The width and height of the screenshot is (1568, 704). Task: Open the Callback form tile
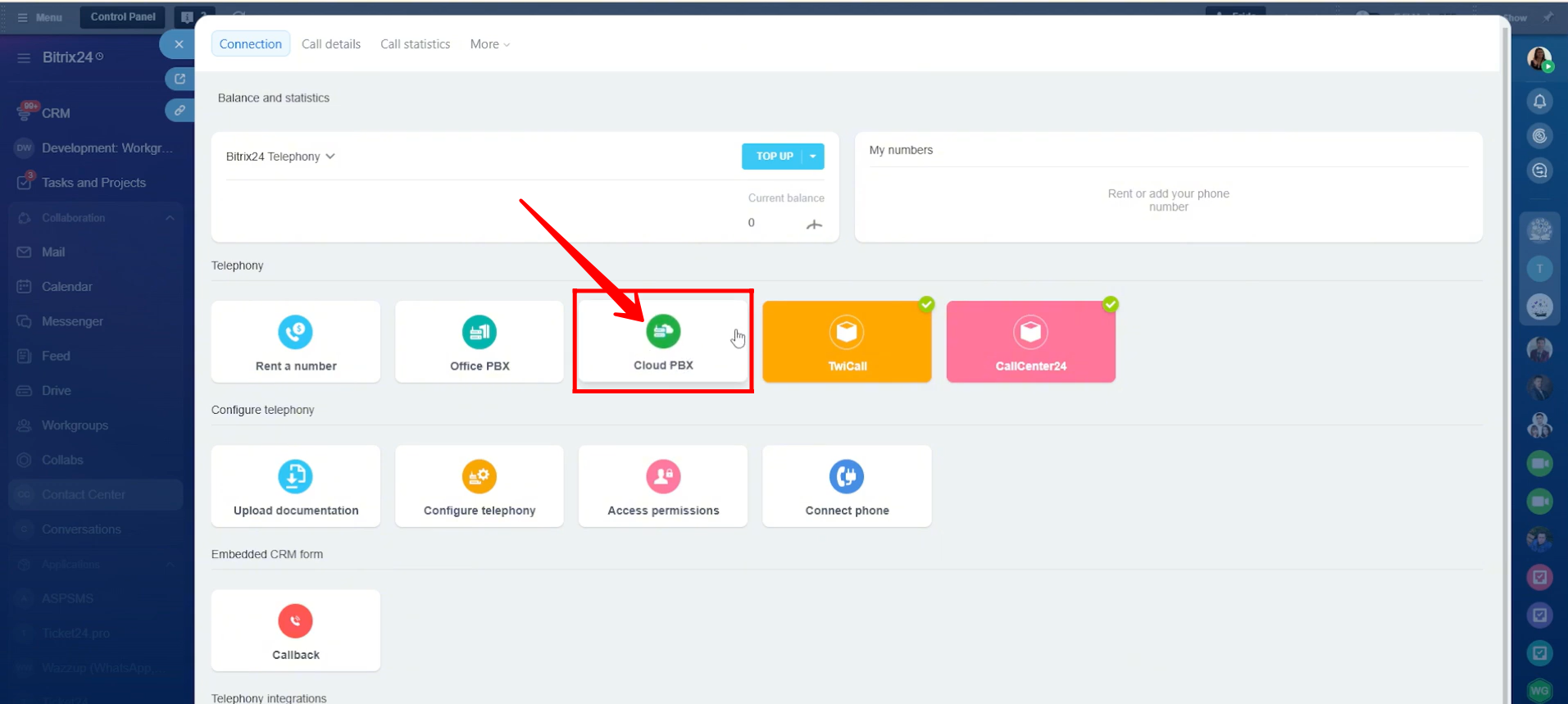pos(295,630)
